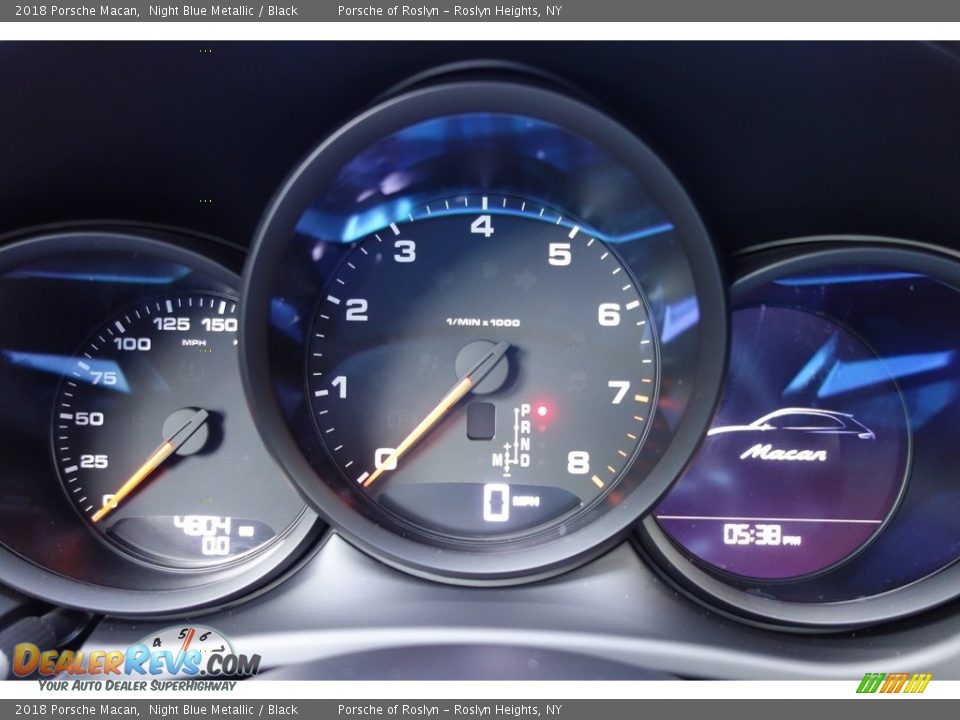The height and width of the screenshot is (720, 960).
Task: Click 'Porsche of Roslyn' text in the header
Action: pyautogui.click(x=388, y=11)
